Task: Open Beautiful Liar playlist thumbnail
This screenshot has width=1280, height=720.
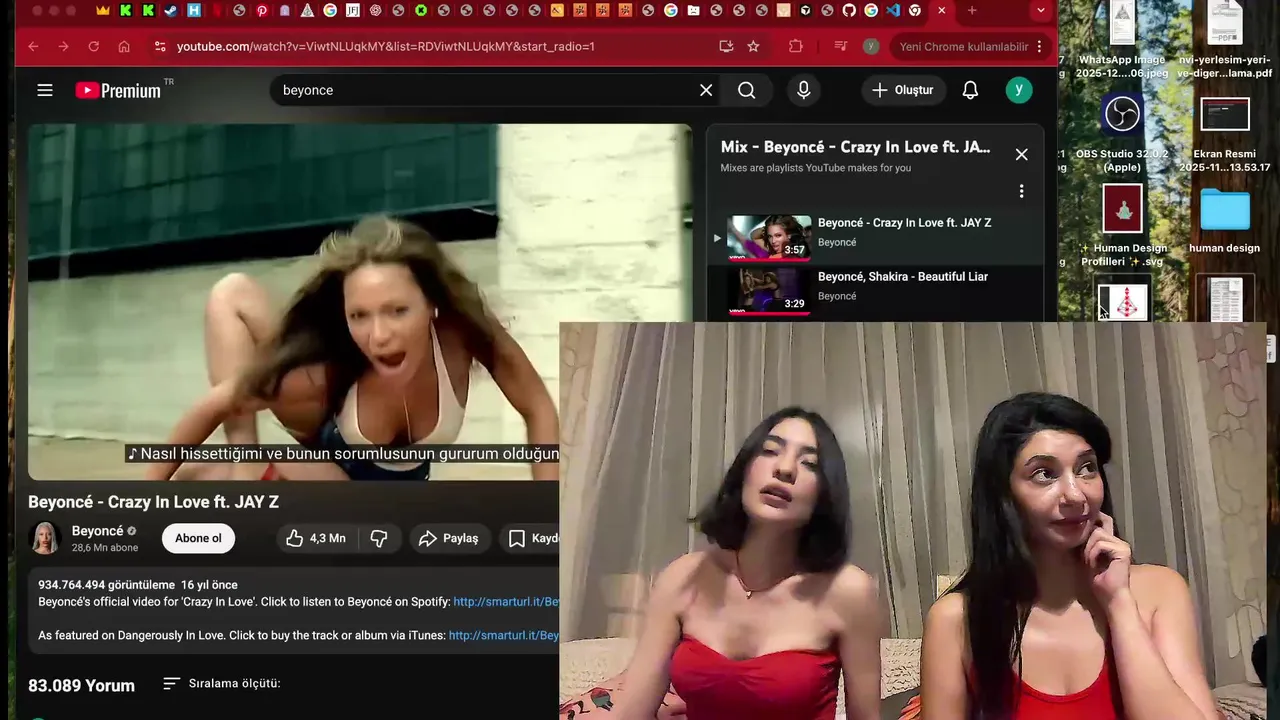Action: [769, 291]
